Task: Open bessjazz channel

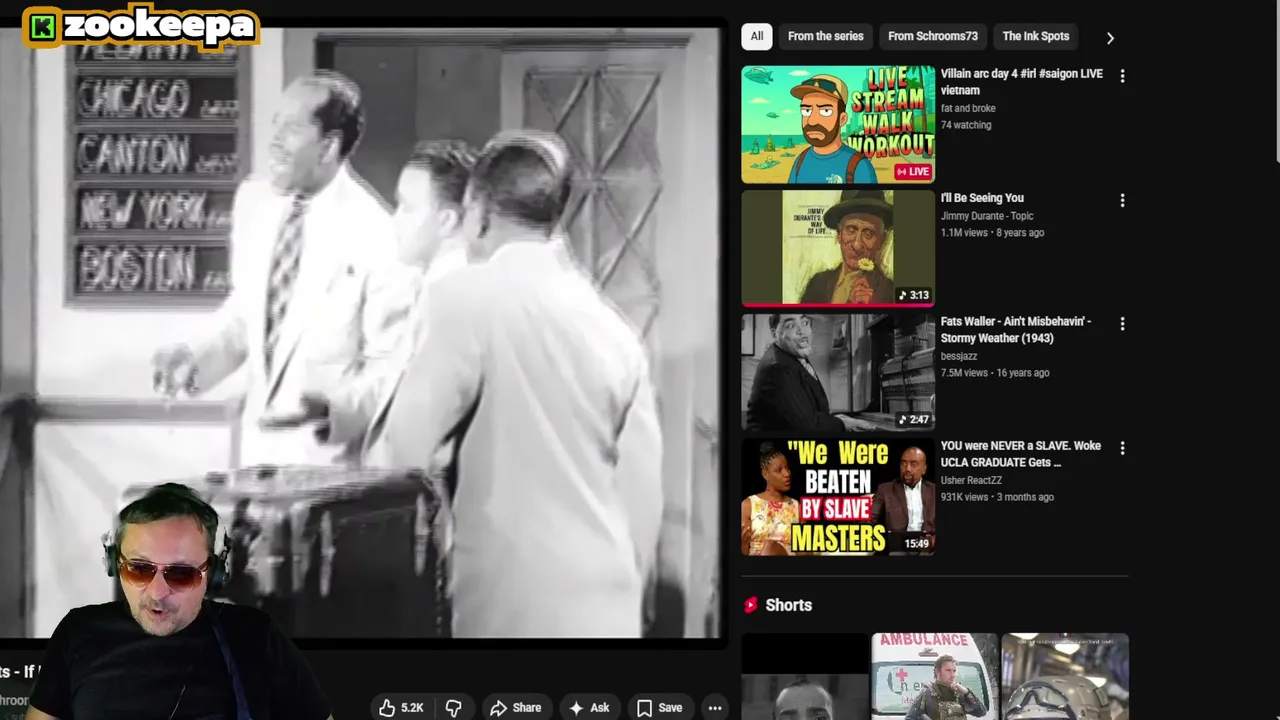Action: click(x=959, y=356)
